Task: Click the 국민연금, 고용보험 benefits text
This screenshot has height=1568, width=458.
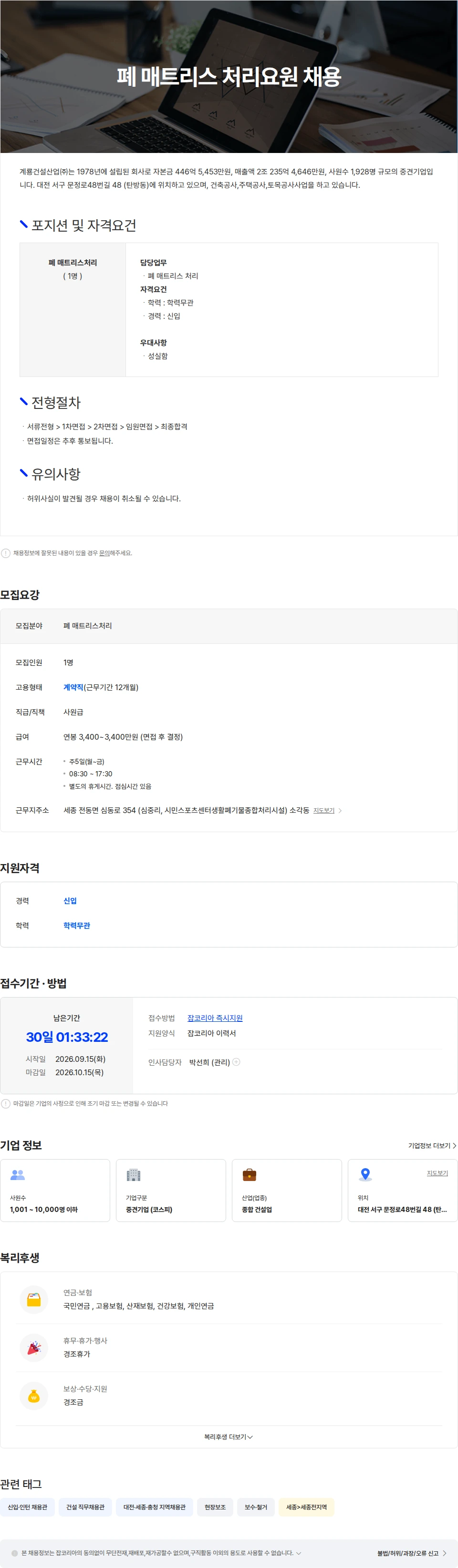Action: pos(139,1307)
